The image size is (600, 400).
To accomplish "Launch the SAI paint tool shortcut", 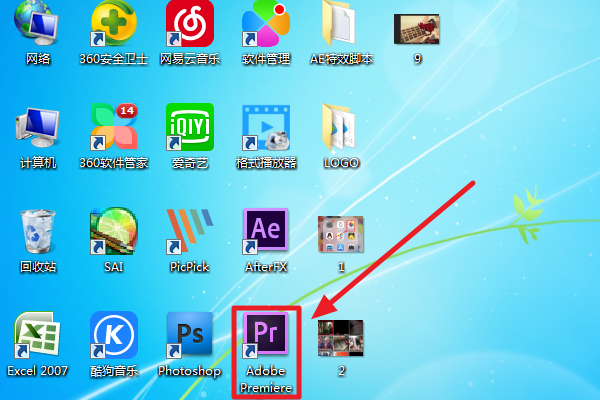I will [x=114, y=231].
